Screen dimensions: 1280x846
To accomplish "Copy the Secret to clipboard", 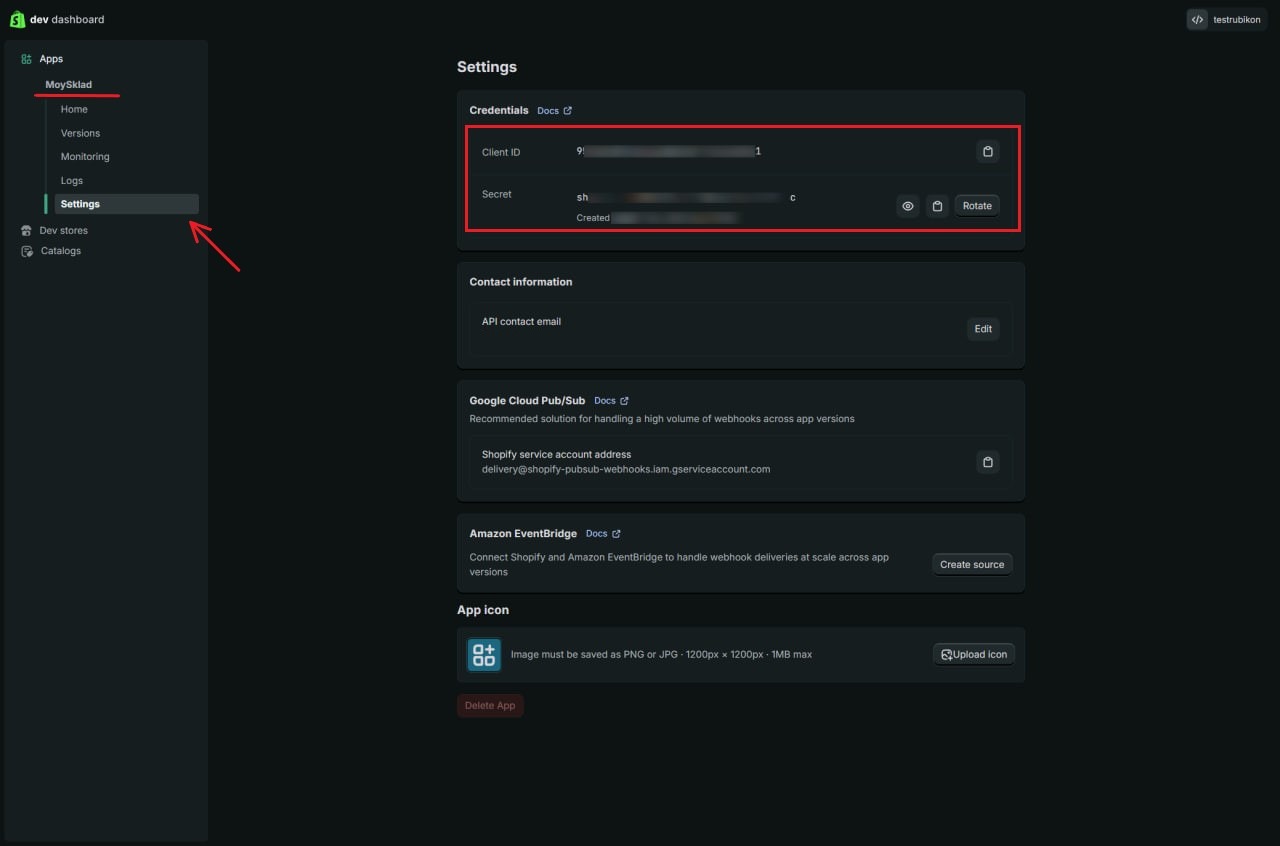I will point(937,206).
